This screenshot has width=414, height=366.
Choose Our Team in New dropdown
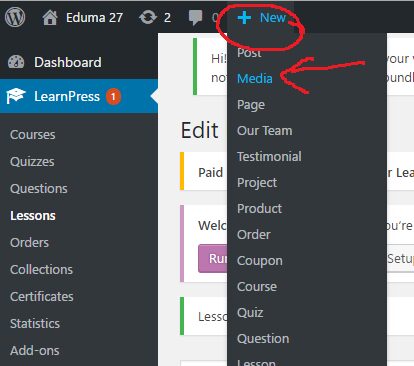[x=264, y=131]
